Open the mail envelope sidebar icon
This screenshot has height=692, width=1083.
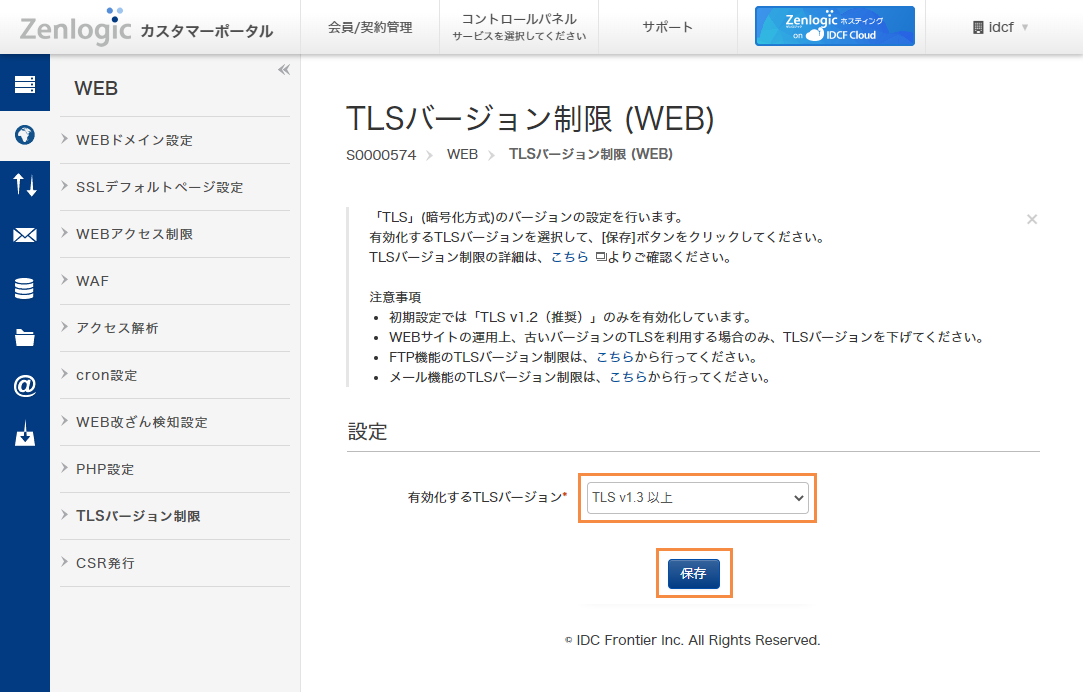(25, 236)
